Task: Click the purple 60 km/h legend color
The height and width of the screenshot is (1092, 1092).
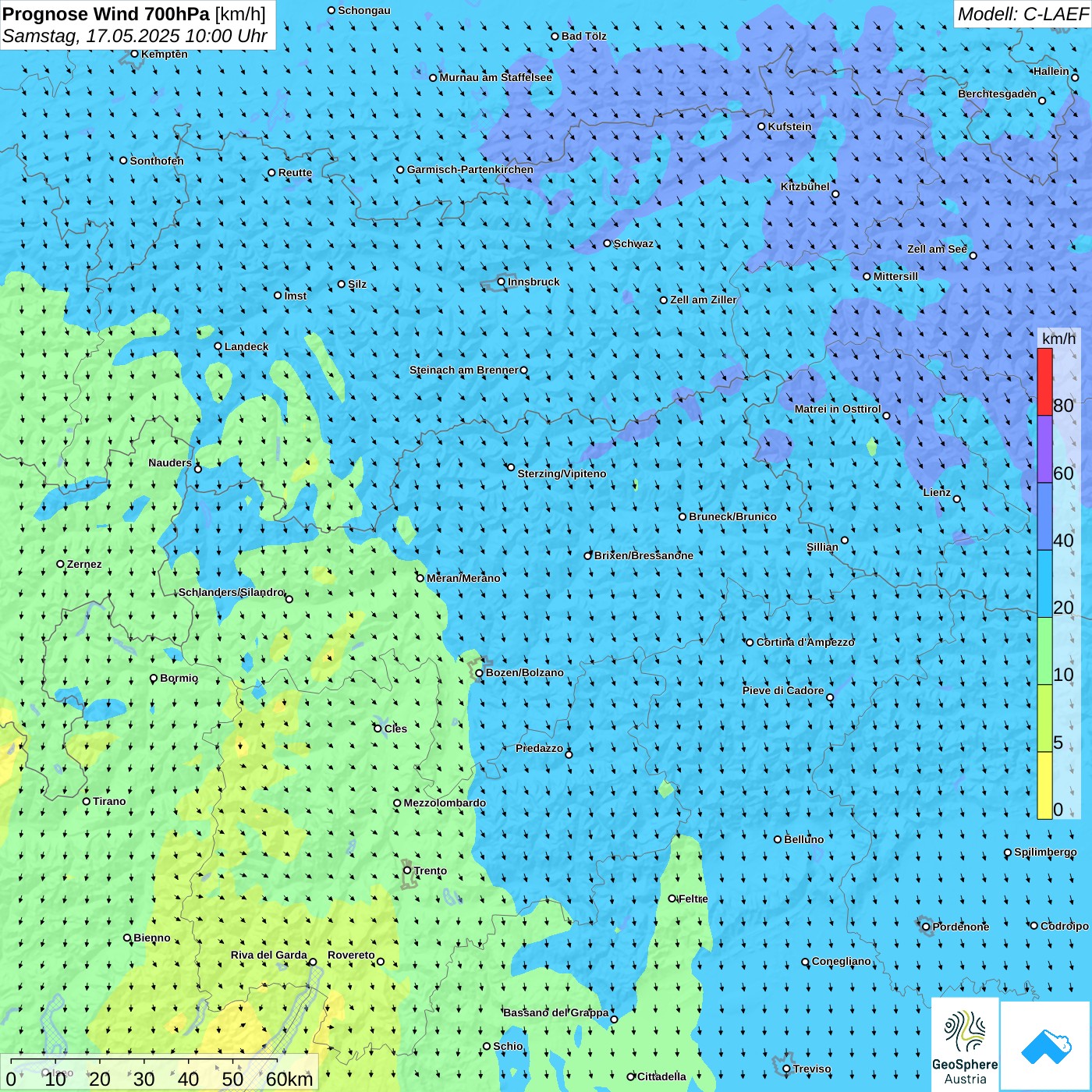Action: click(1044, 449)
